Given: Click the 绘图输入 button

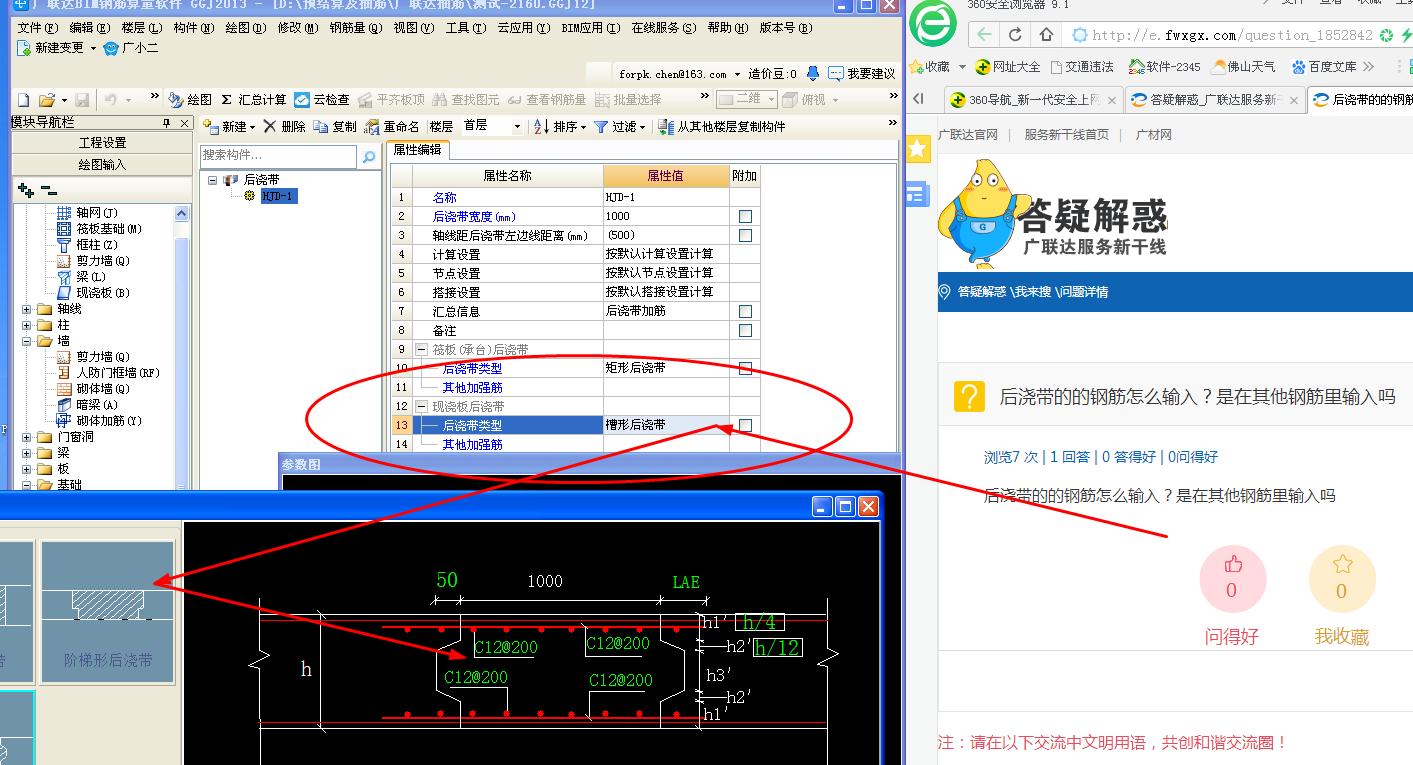Looking at the screenshot, I should [x=102, y=164].
